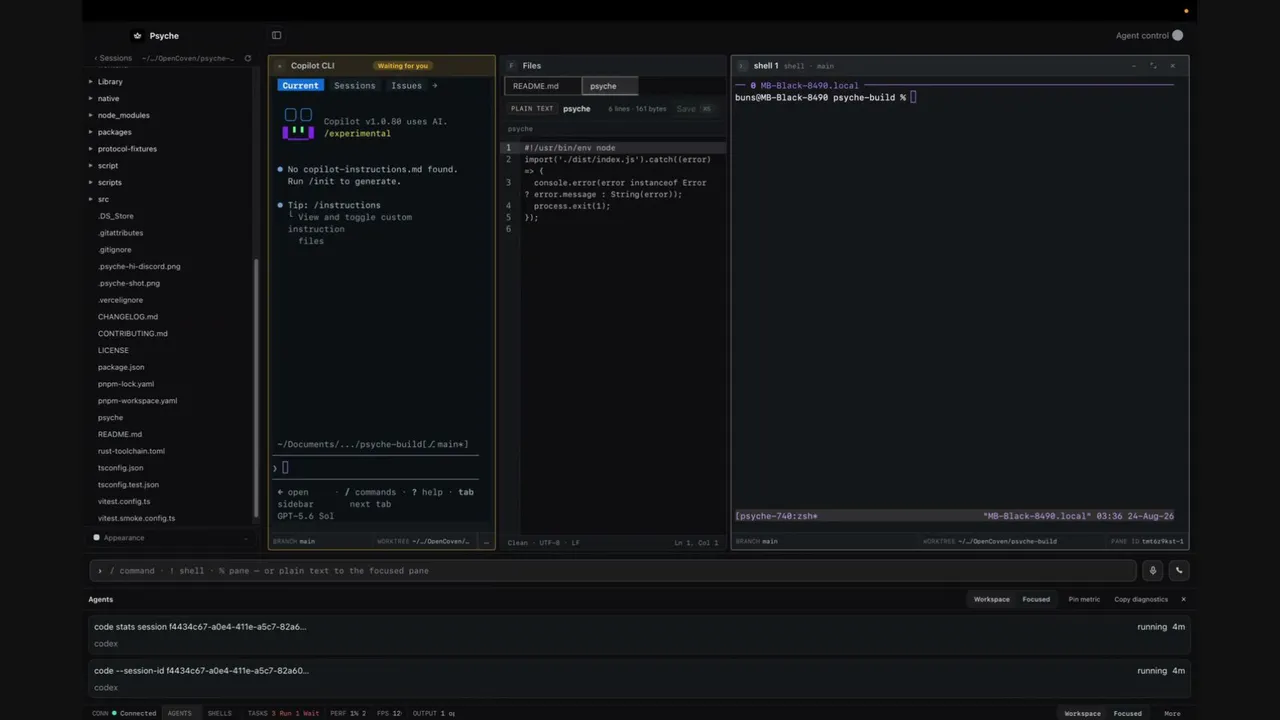Screen dimensions: 1280x720
Task: Select Workspace in Agents panel header
Action: pos(992,599)
